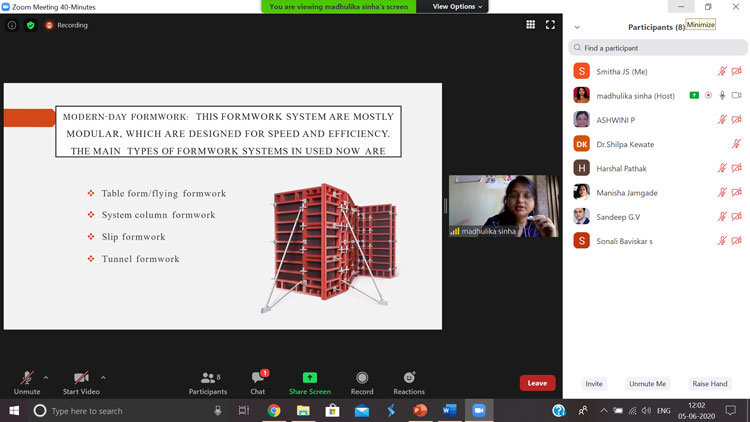Enter full screen mode icon
The width and height of the screenshot is (750, 422).
[x=550, y=24]
